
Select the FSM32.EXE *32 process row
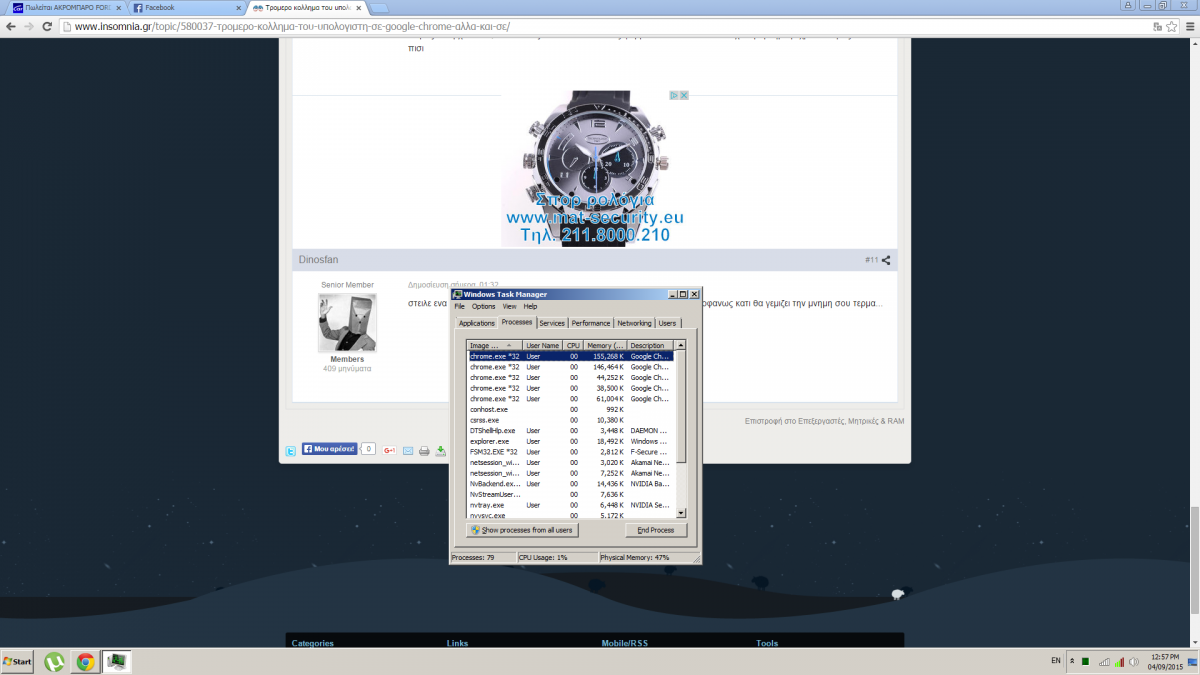(572, 452)
